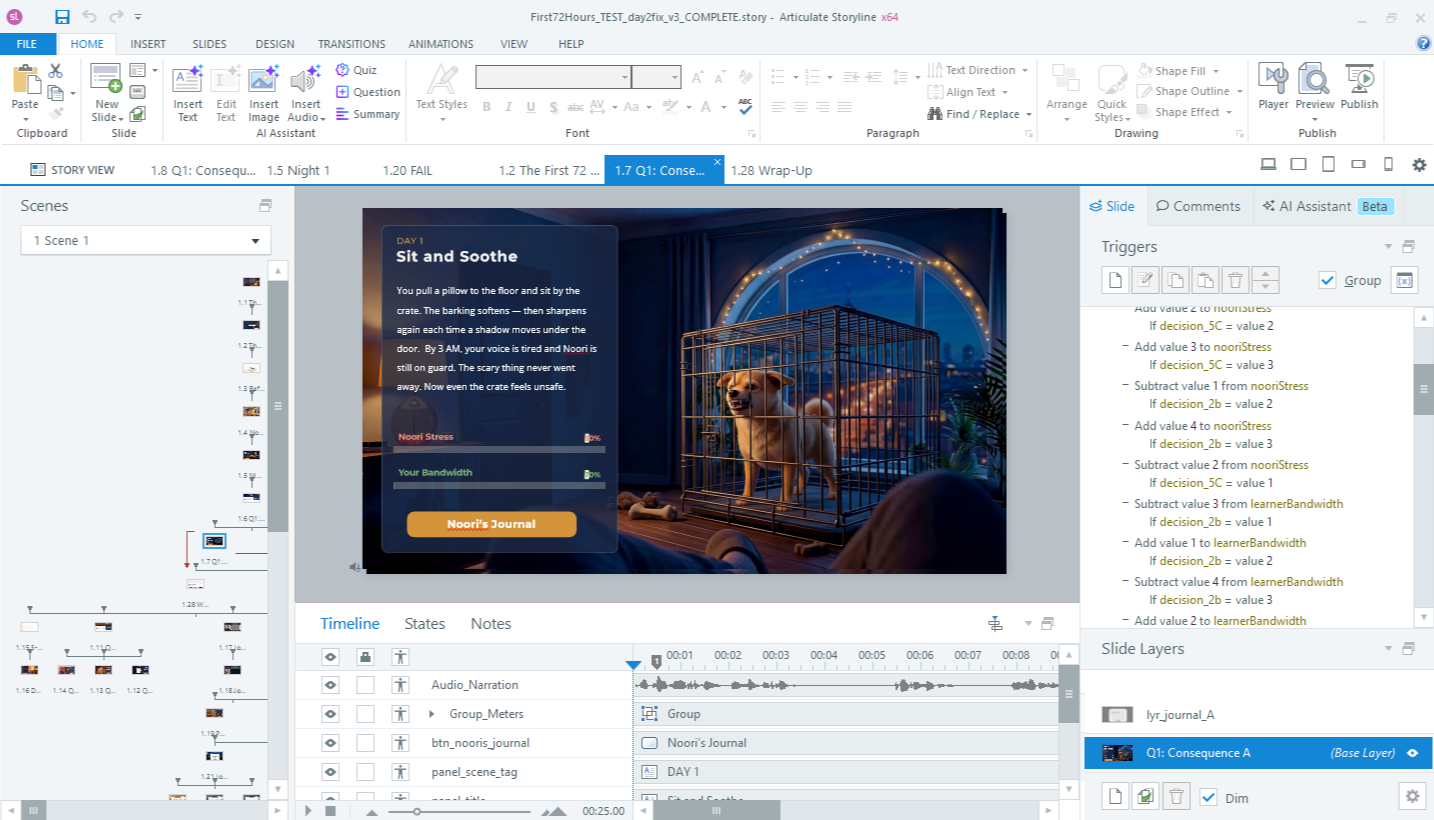The width and height of the screenshot is (1434, 820).
Task: Open the Player properties icon
Action: click(1273, 78)
